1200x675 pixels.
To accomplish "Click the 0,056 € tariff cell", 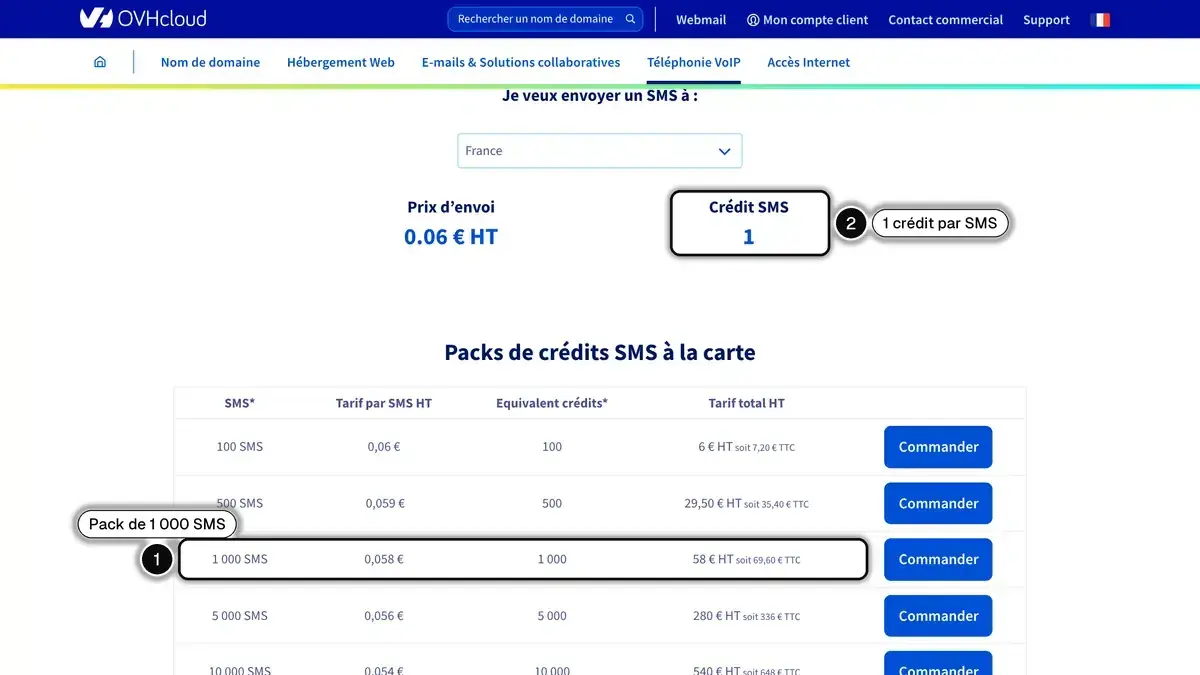I will [384, 616].
